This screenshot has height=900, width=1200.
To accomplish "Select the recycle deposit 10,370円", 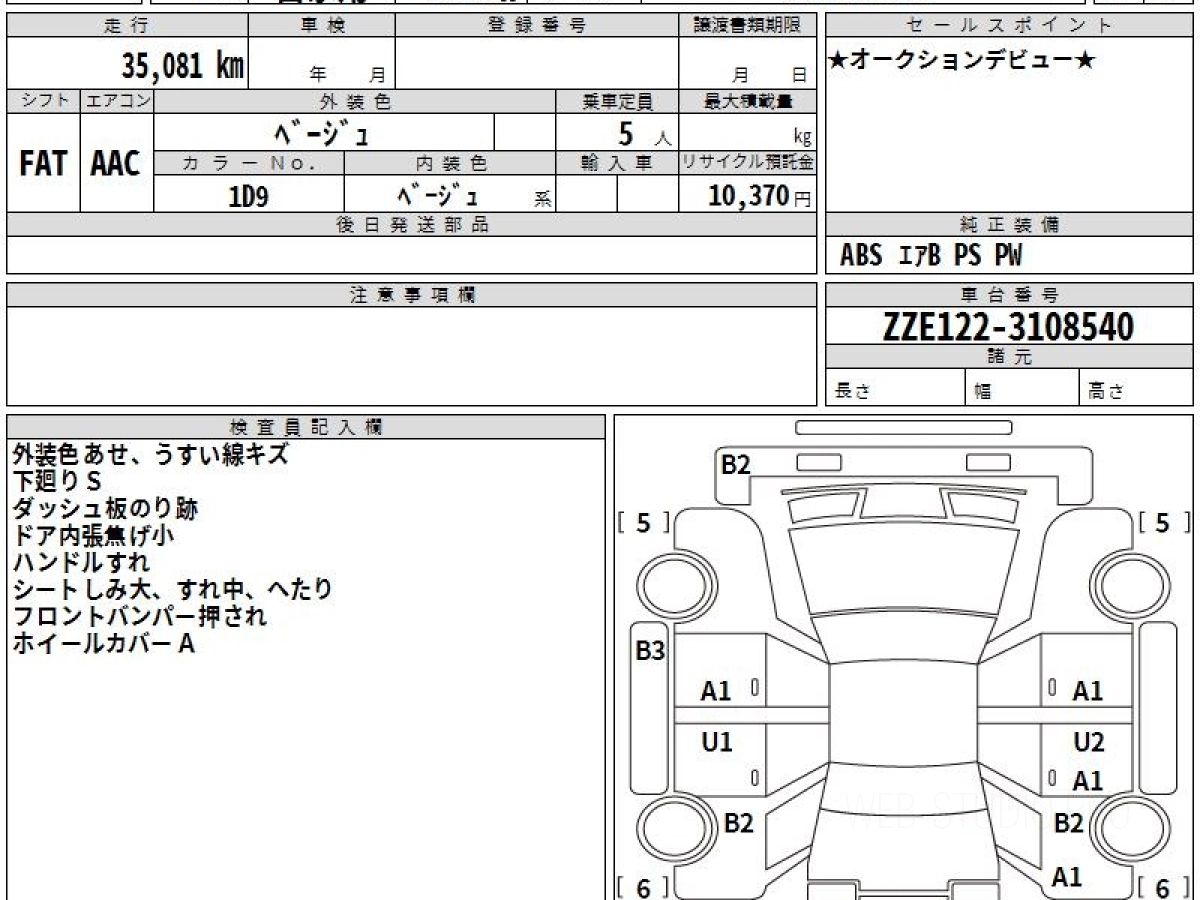I will pos(760,195).
